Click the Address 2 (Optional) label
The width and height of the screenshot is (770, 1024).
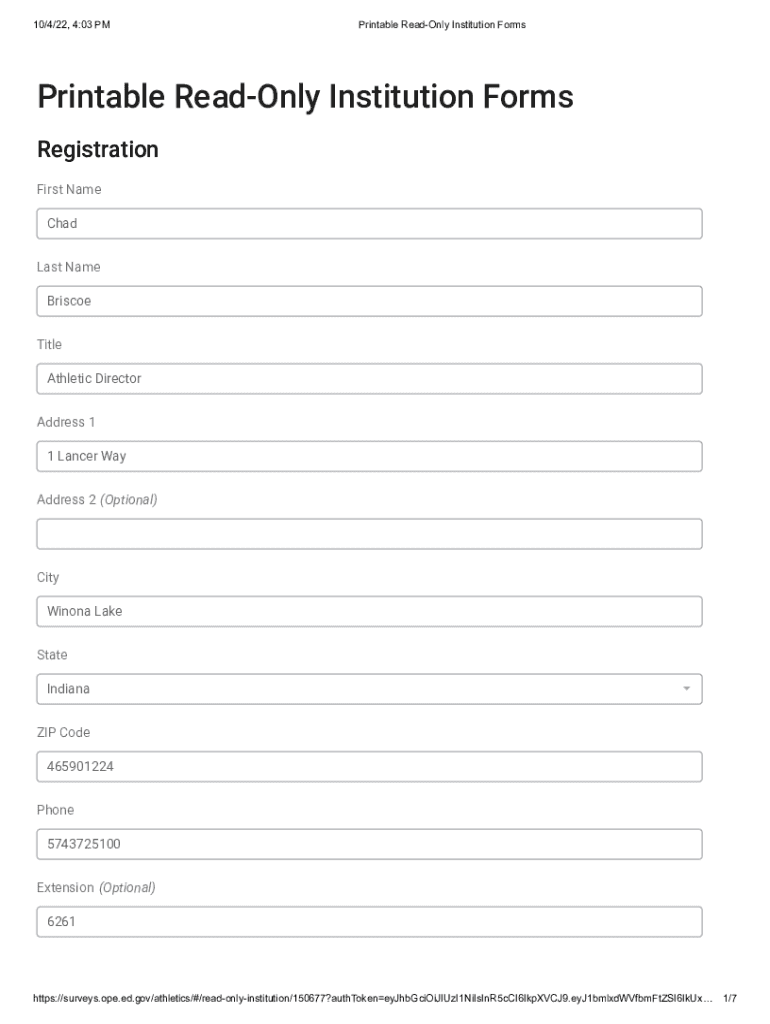tap(97, 500)
